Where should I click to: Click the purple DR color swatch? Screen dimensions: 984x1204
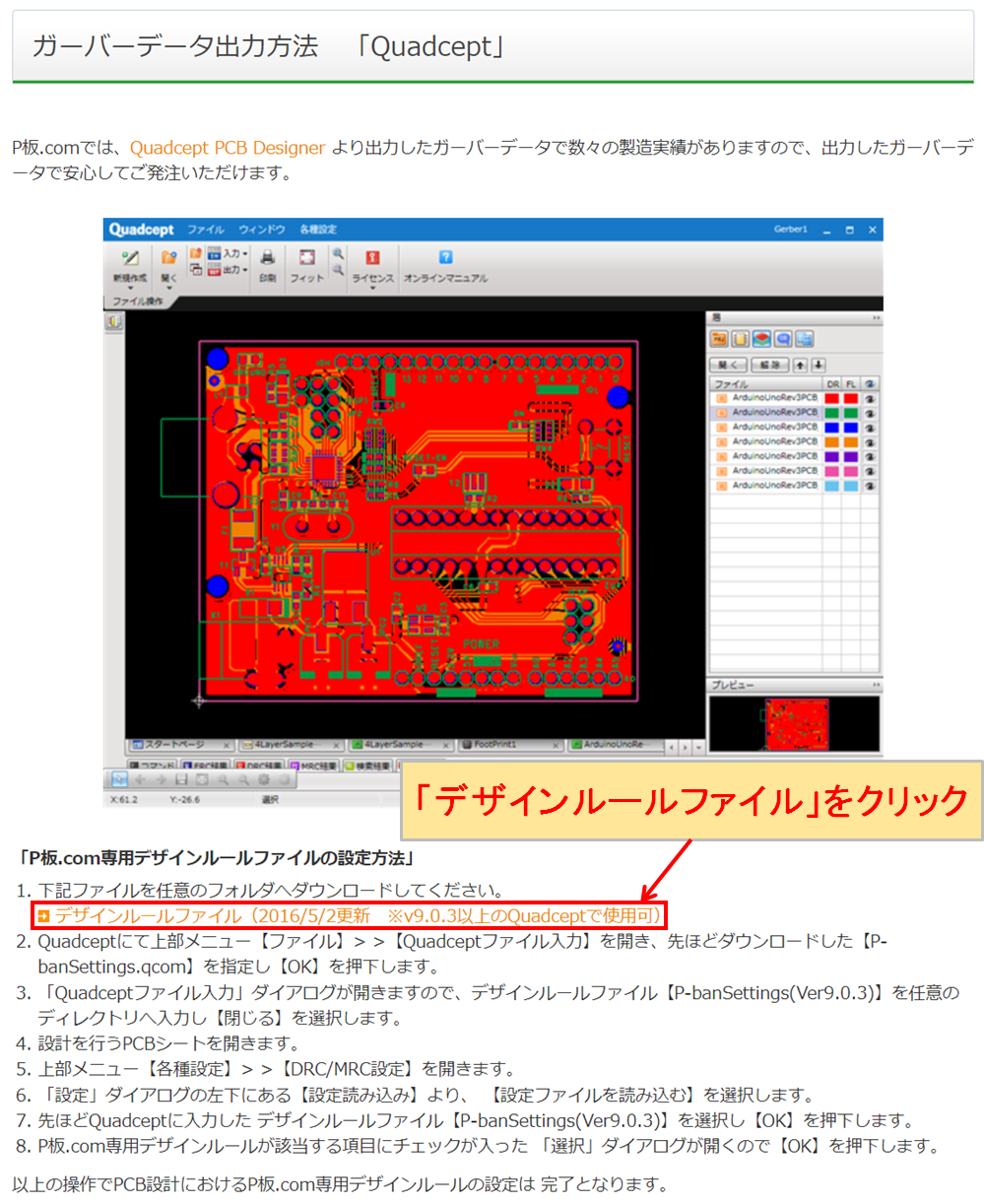[x=832, y=455]
